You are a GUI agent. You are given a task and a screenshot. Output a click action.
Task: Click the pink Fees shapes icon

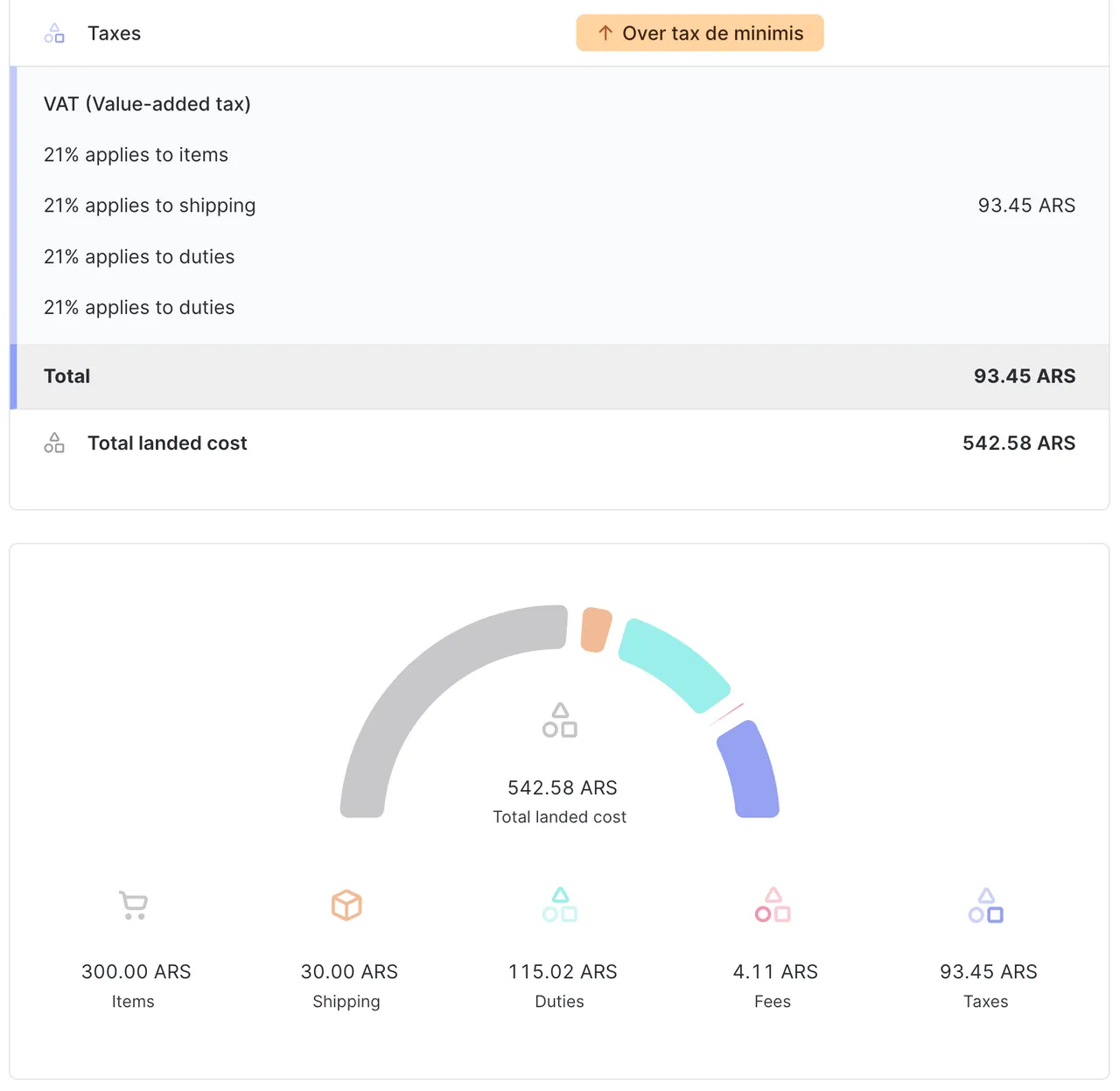[773, 905]
